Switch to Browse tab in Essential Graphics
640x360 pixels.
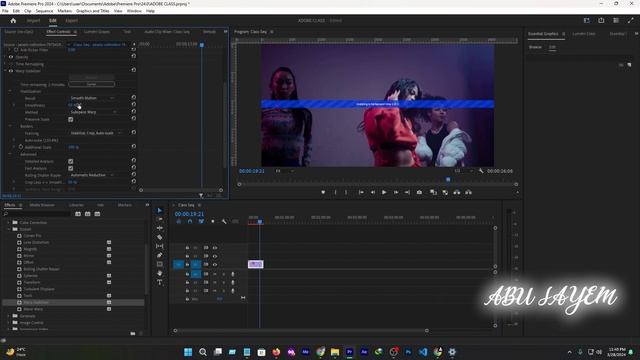(x=535, y=47)
